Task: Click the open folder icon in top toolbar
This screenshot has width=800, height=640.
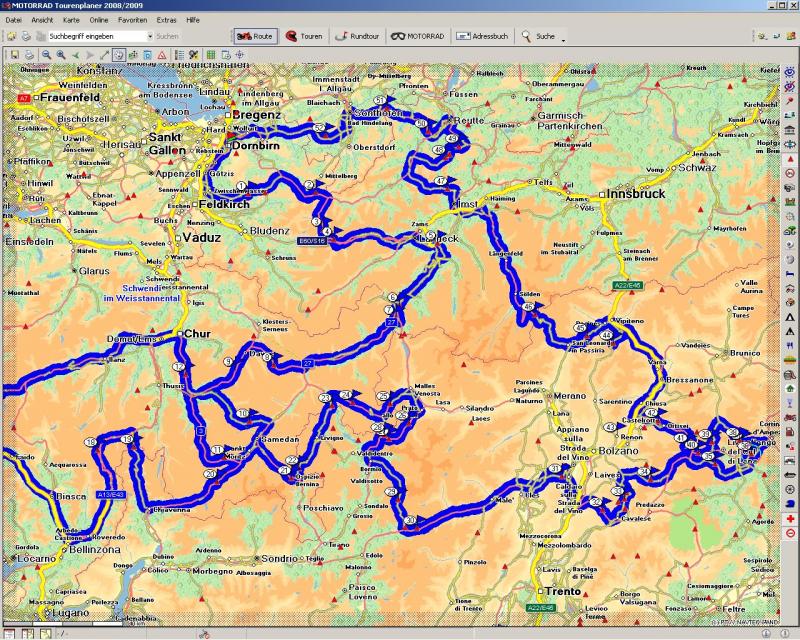Action: click(x=11, y=36)
